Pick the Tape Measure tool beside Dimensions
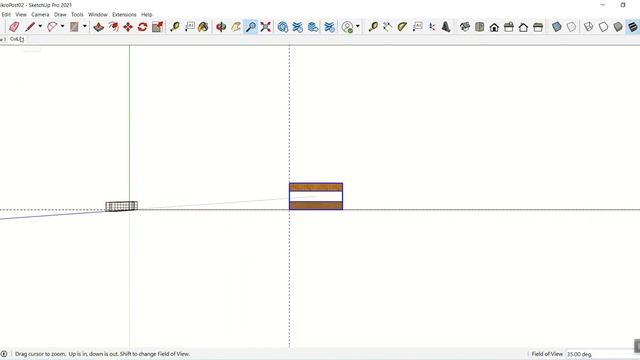This screenshot has height=360, width=640. coord(373,27)
